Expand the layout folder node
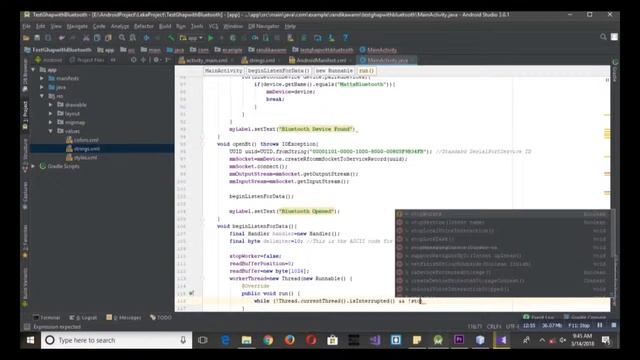 [x=51, y=114]
